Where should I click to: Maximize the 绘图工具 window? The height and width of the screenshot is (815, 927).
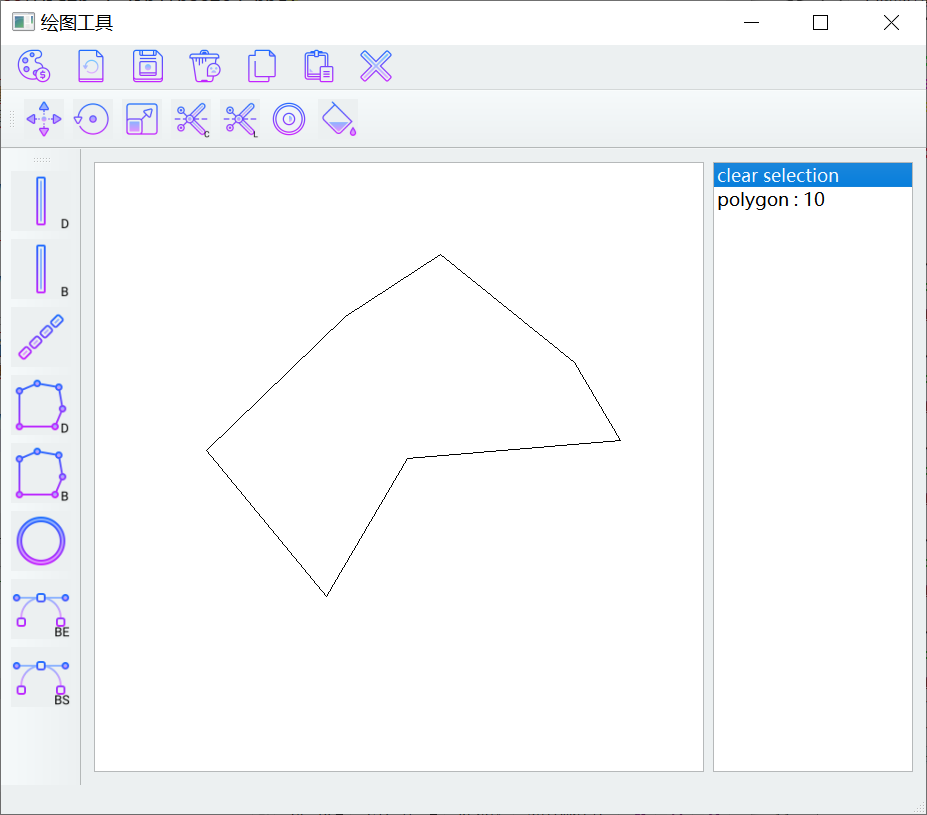coord(820,22)
